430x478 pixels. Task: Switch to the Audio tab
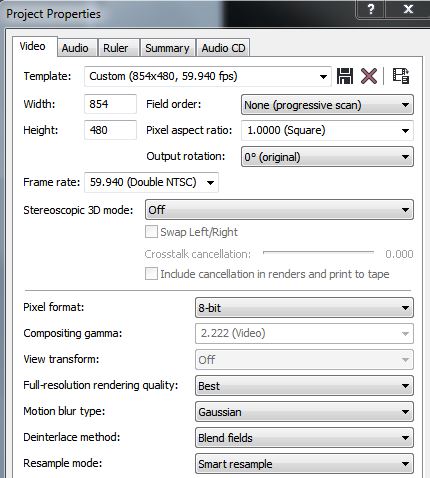[75, 48]
